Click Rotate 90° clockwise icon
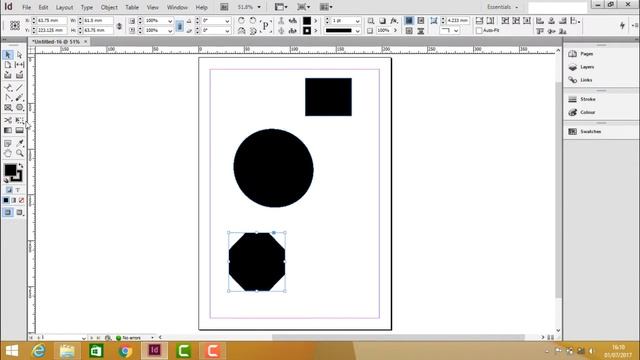The image size is (640, 360). pyautogui.click(x=241, y=20)
